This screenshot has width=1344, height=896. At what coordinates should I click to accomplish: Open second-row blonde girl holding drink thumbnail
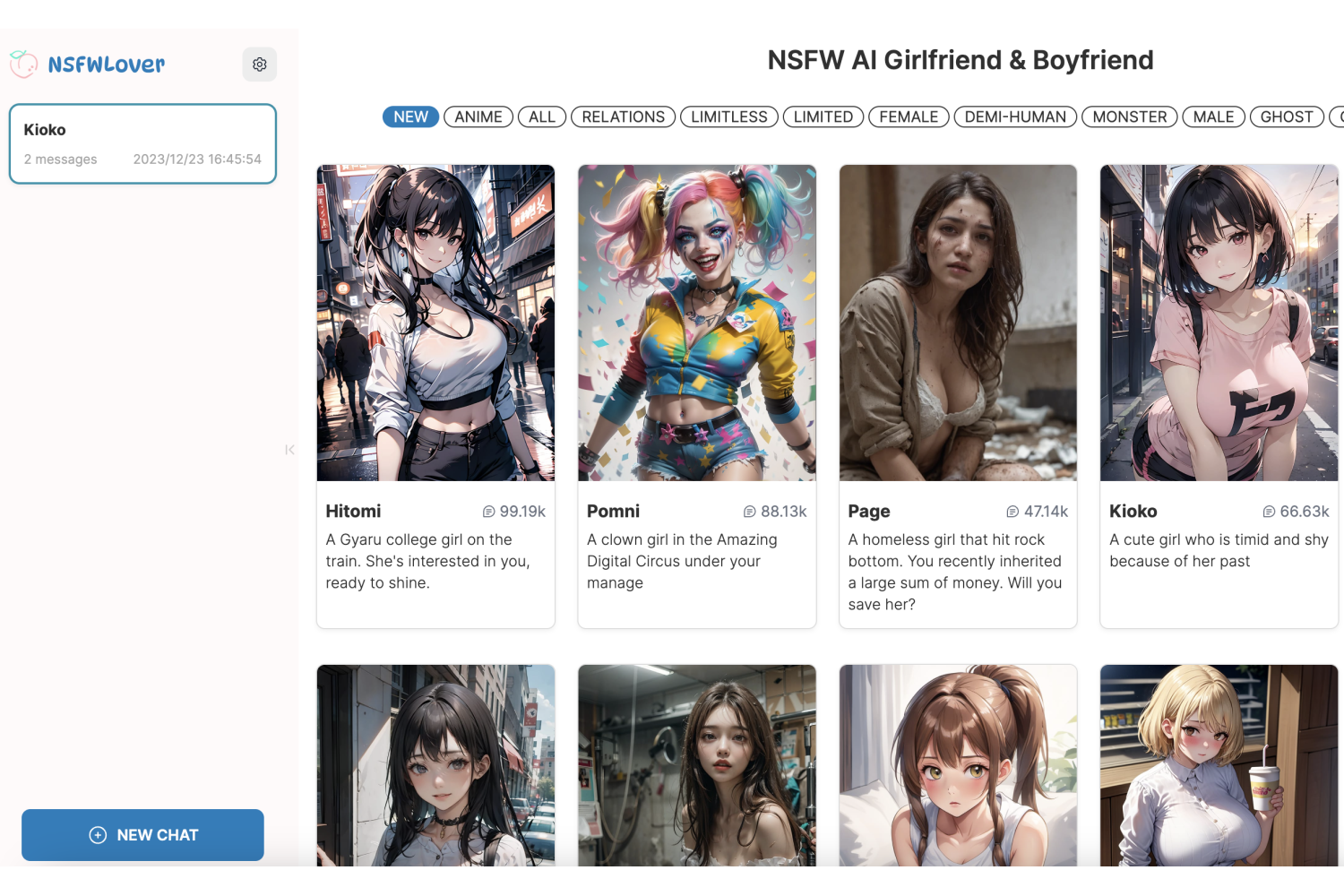(x=1219, y=765)
